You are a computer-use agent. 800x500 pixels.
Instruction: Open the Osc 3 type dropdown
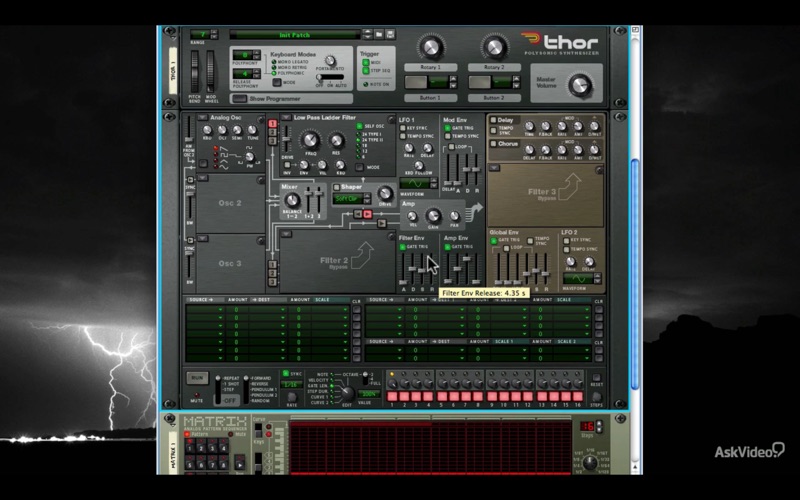pyautogui.click(x=203, y=238)
